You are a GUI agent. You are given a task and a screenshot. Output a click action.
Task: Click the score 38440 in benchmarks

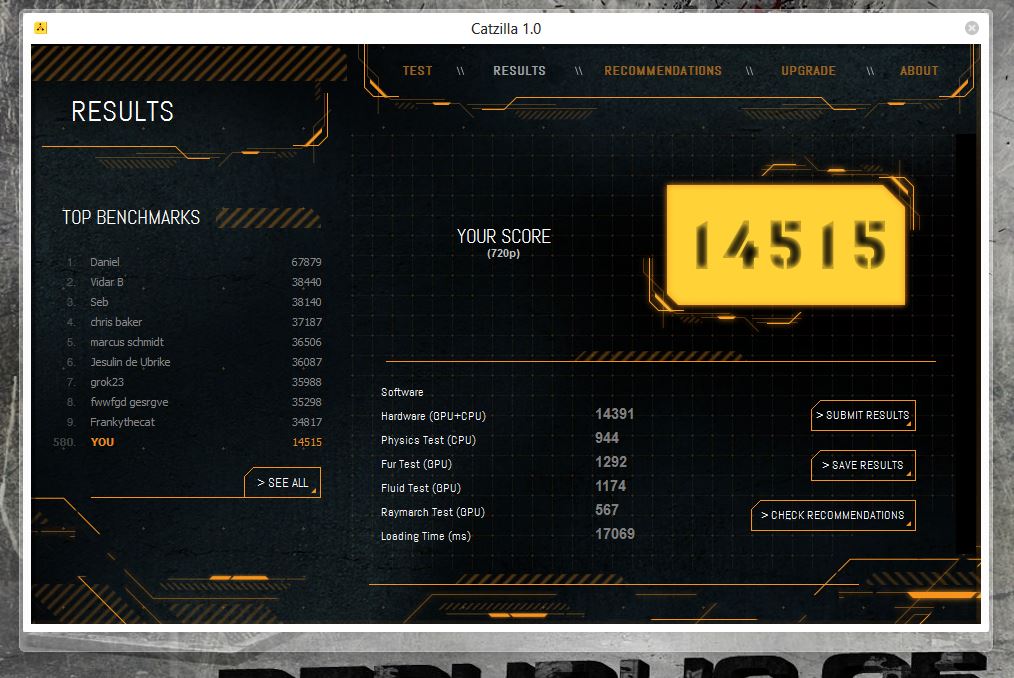pyautogui.click(x=306, y=282)
